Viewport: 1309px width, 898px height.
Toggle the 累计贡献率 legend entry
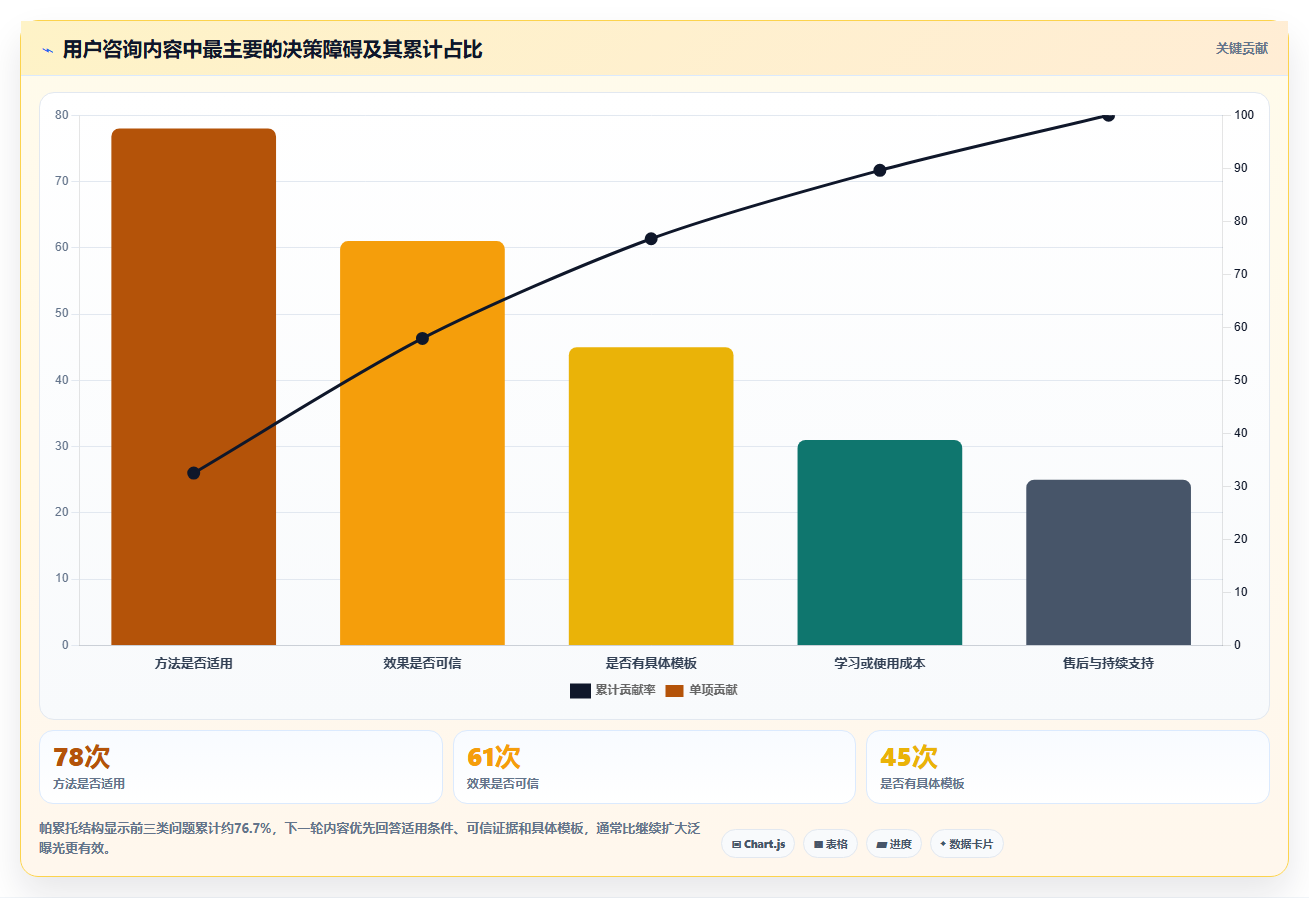click(613, 690)
